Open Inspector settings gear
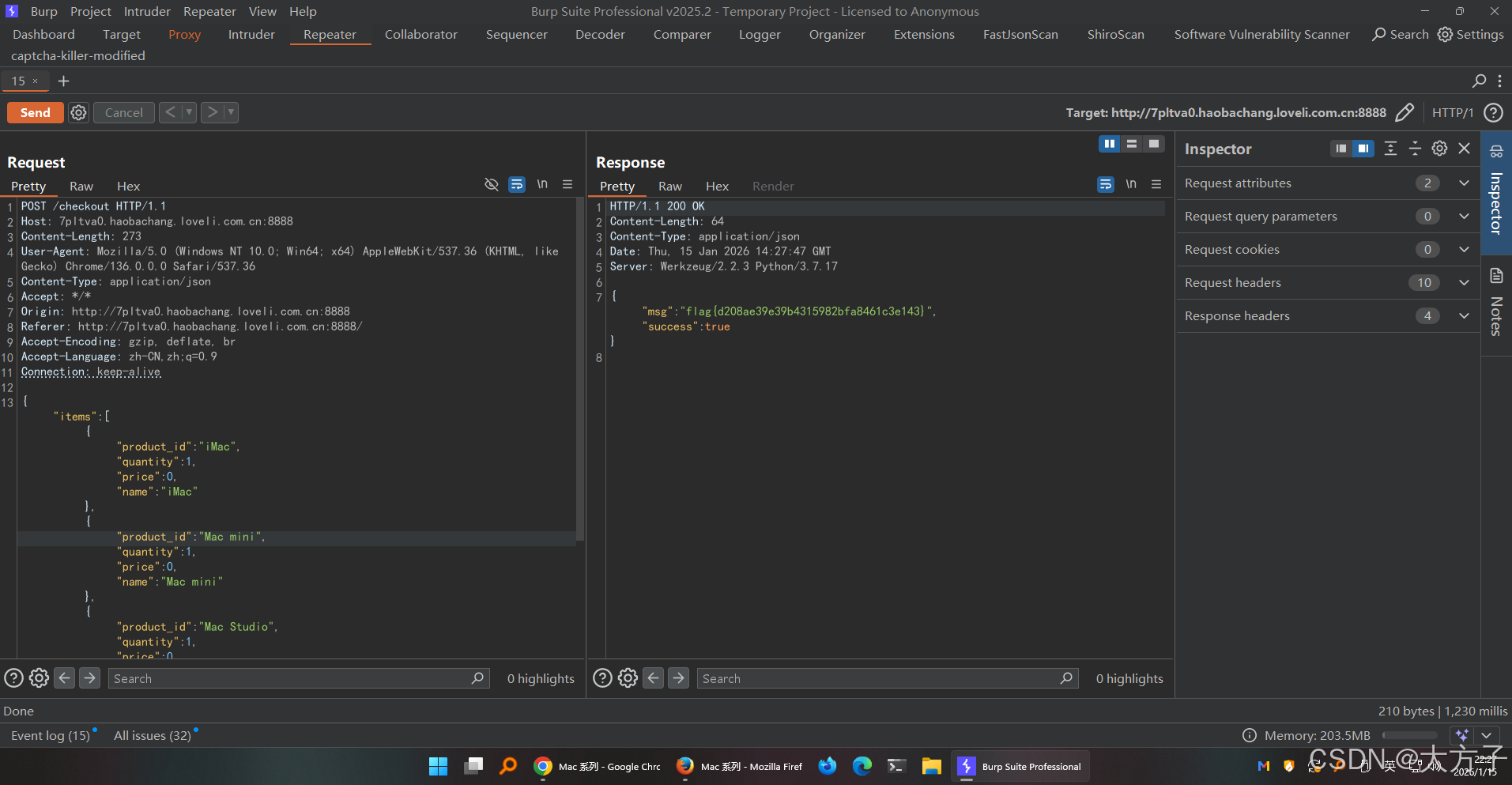 click(1439, 149)
